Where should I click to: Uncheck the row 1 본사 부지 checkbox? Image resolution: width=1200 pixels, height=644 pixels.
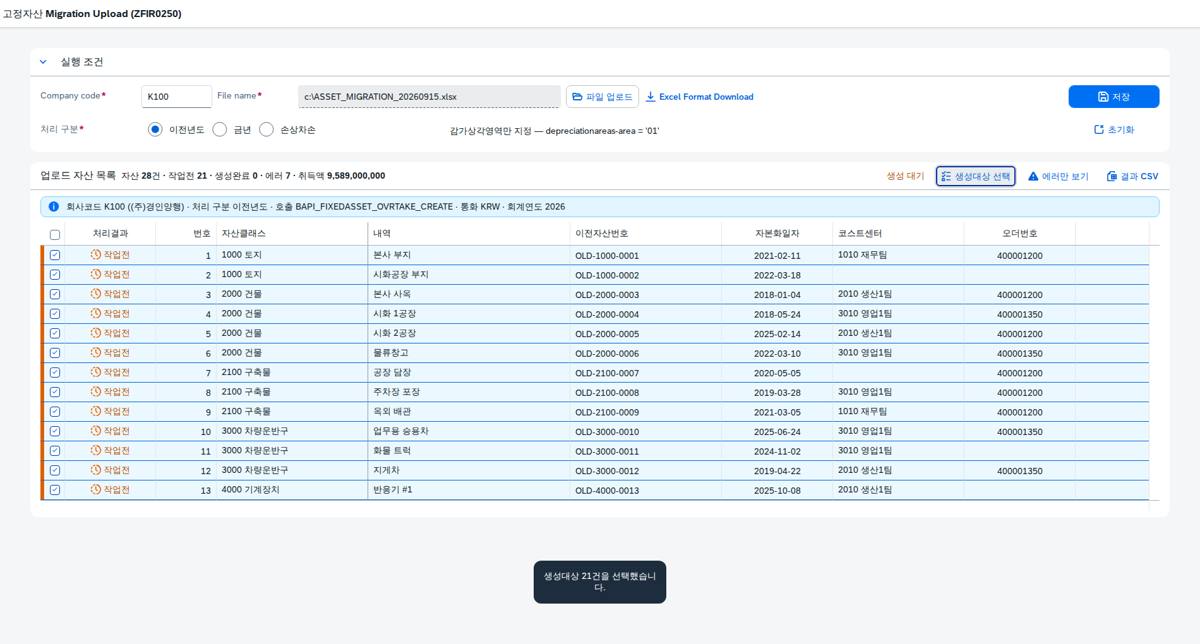(55, 255)
